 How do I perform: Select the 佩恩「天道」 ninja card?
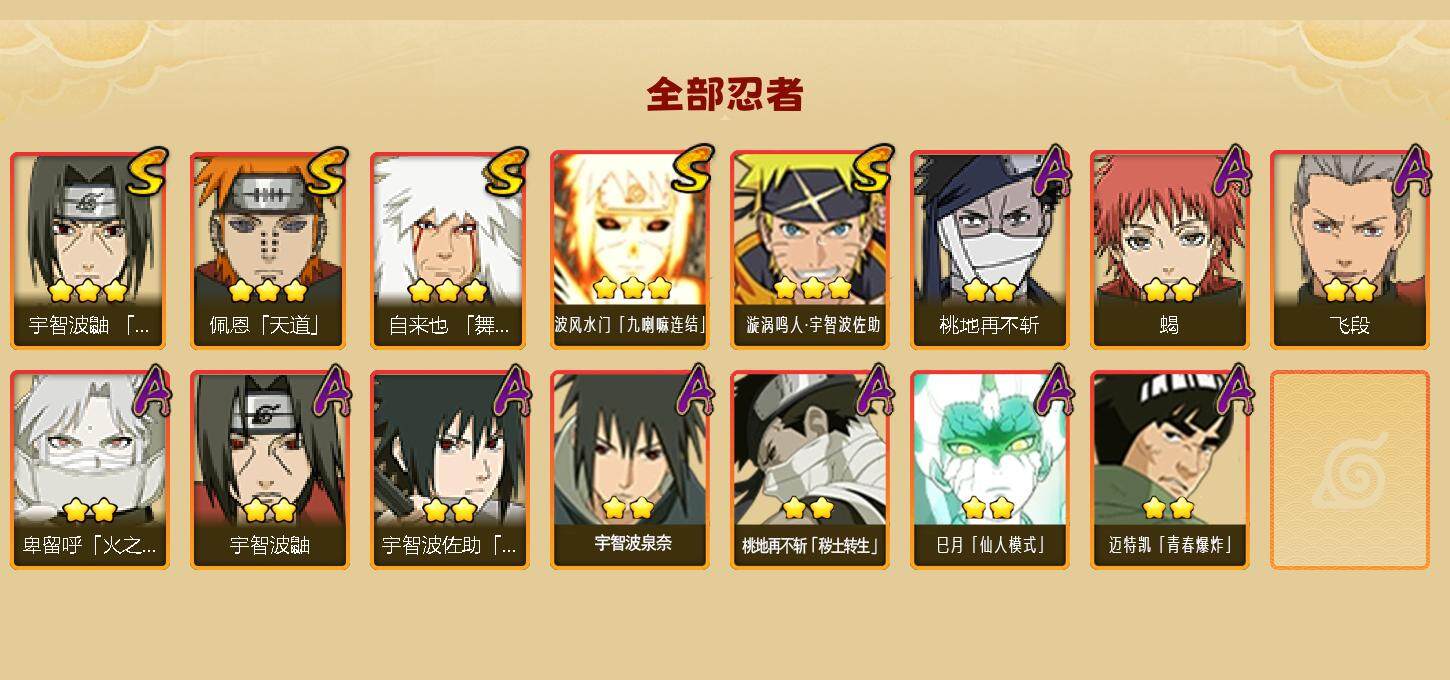(x=269, y=250)
